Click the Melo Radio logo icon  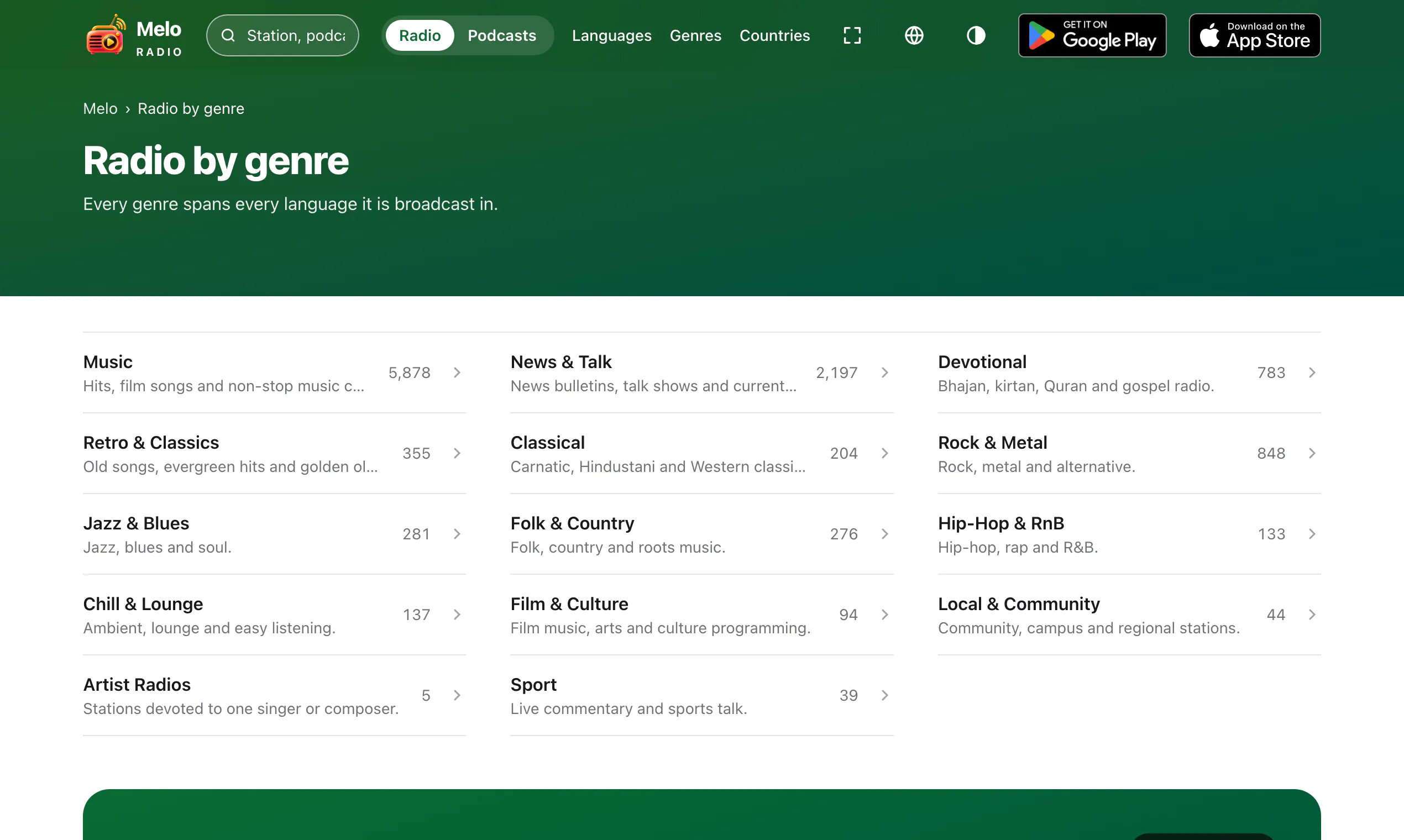click(x=106, y=35)
